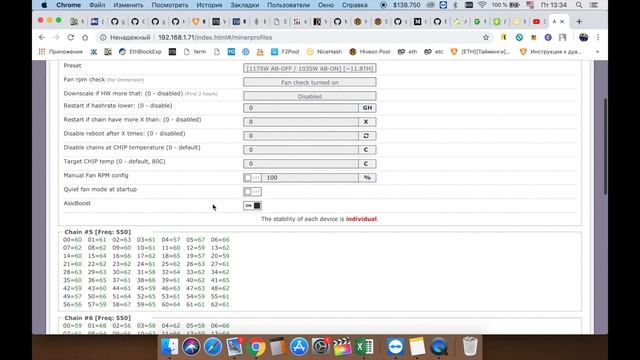Image resolution: width=640 pixels, height=360 pixels.
Task: Open TeamViewer from the Dock
Action: [395, 347]
